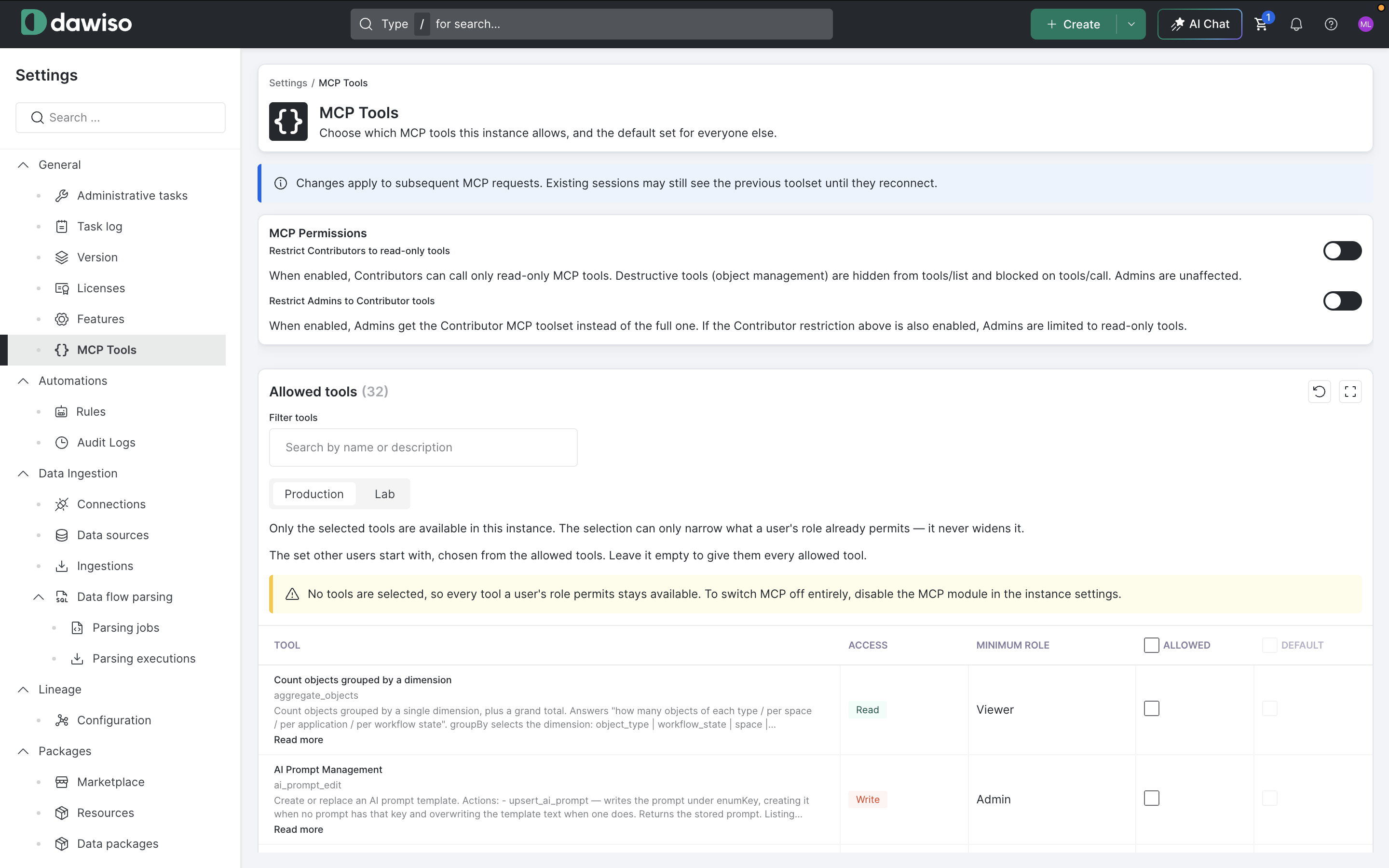Check the ALLOWED header select-all checkbox

pos(1151,645)
